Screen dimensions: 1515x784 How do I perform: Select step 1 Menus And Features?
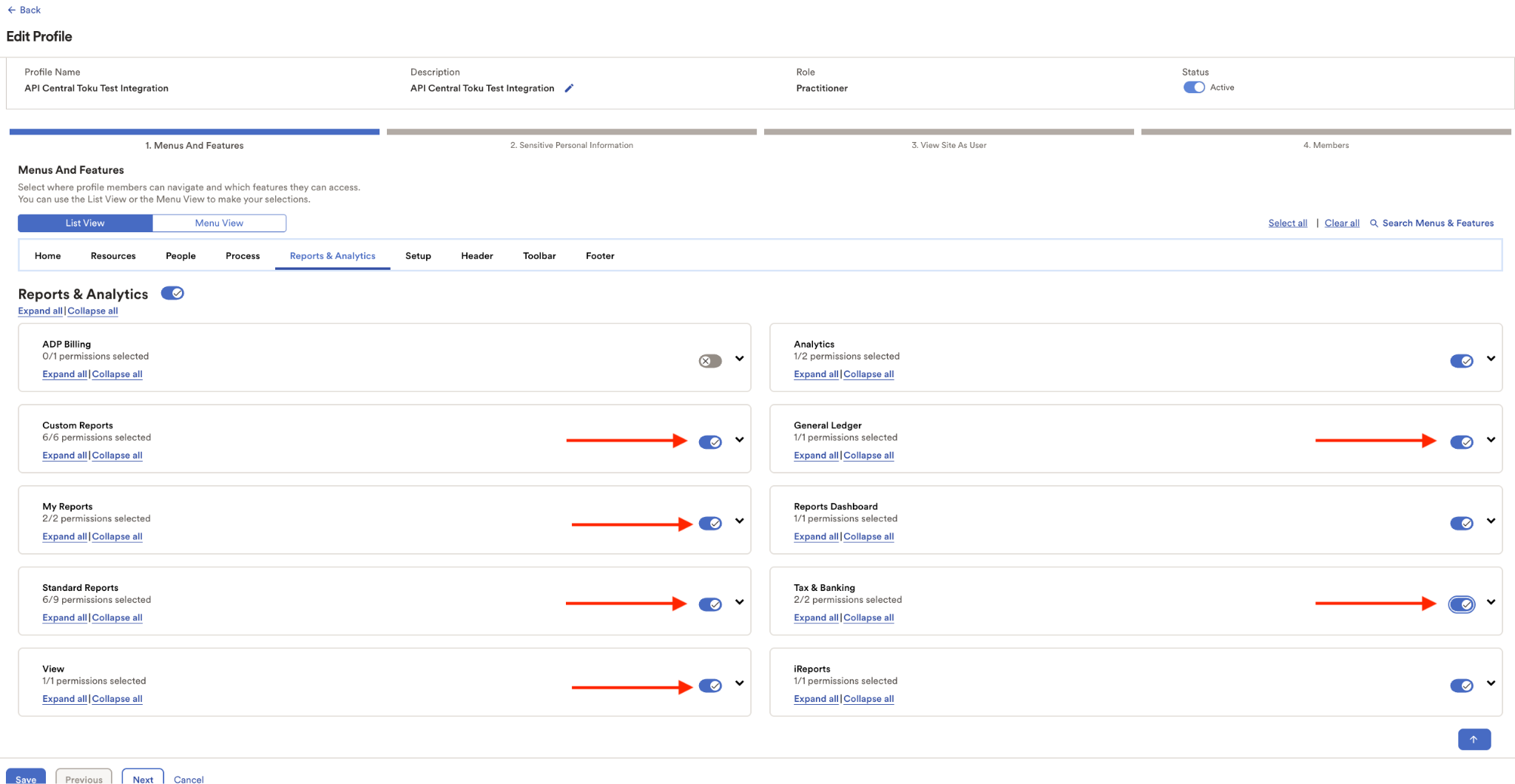click(195, 140)
